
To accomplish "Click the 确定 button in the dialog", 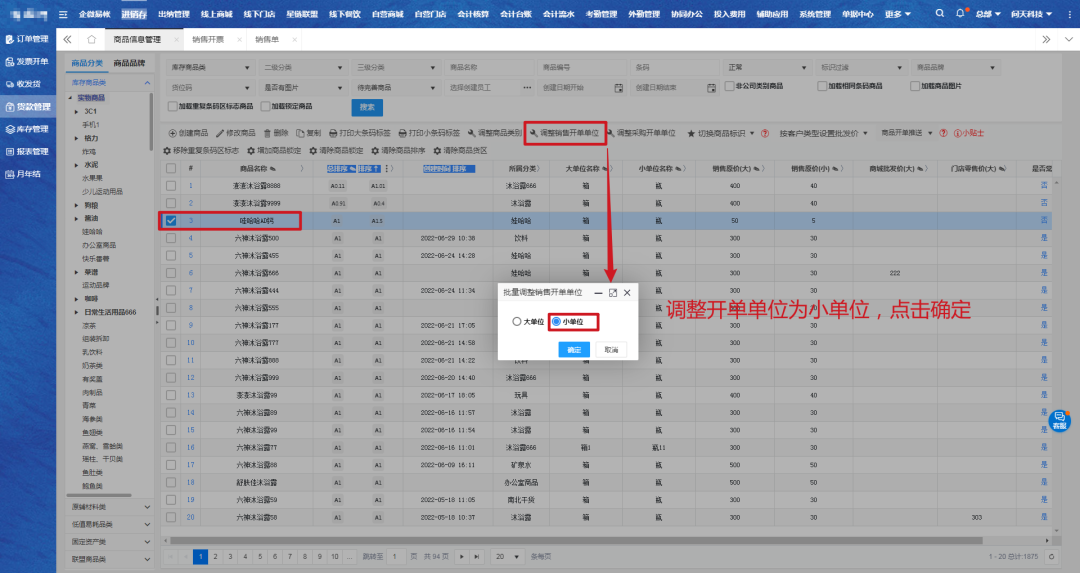I will (x=573, y=350).
